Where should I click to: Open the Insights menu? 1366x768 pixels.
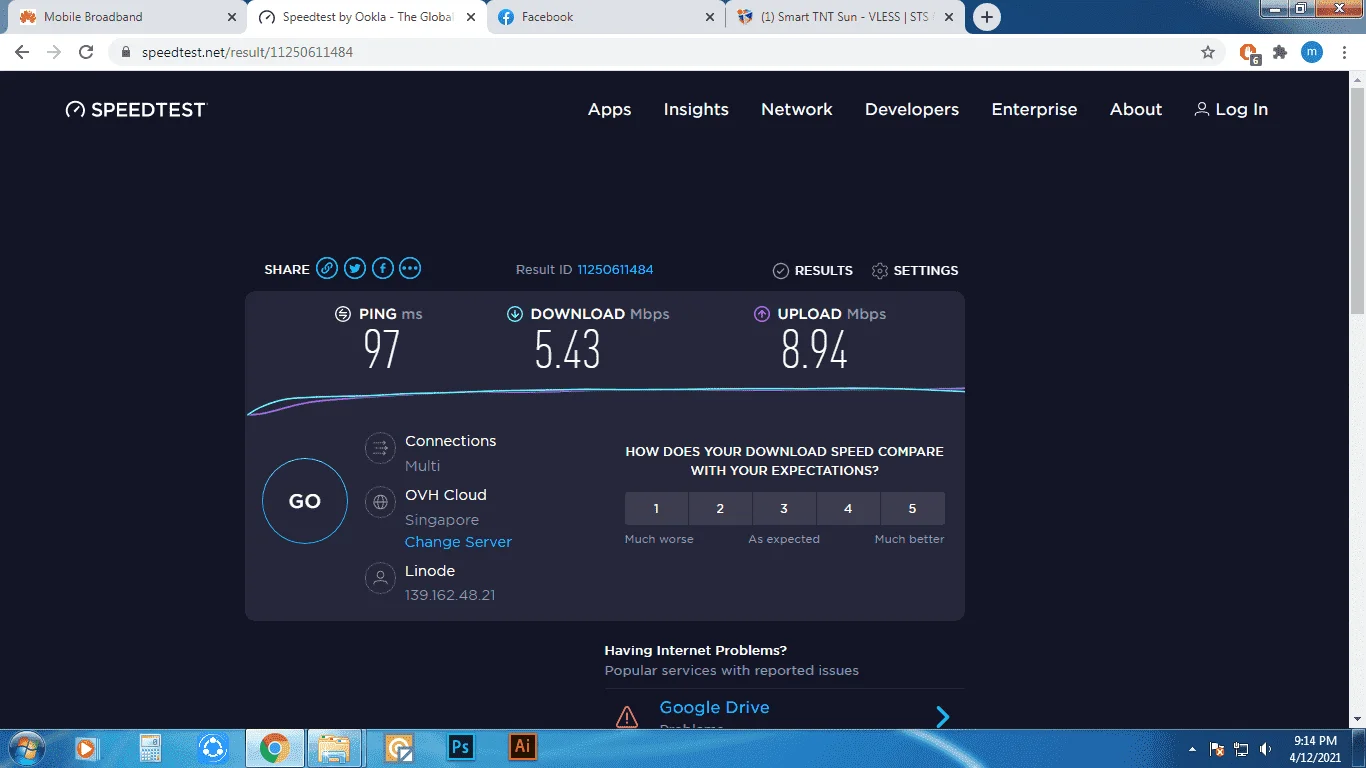tap(696, 110)
